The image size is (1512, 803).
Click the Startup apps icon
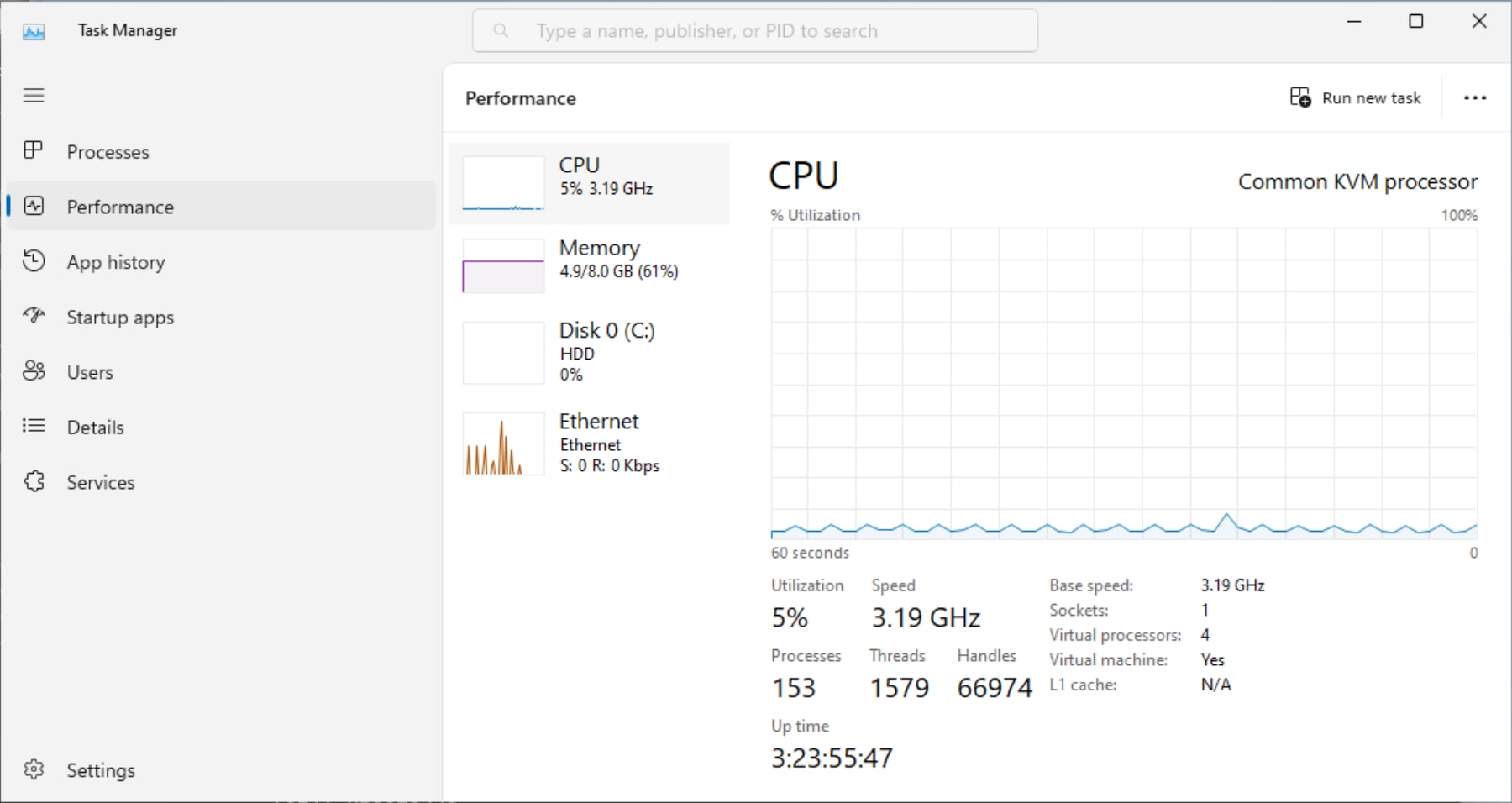pos(34,317)
